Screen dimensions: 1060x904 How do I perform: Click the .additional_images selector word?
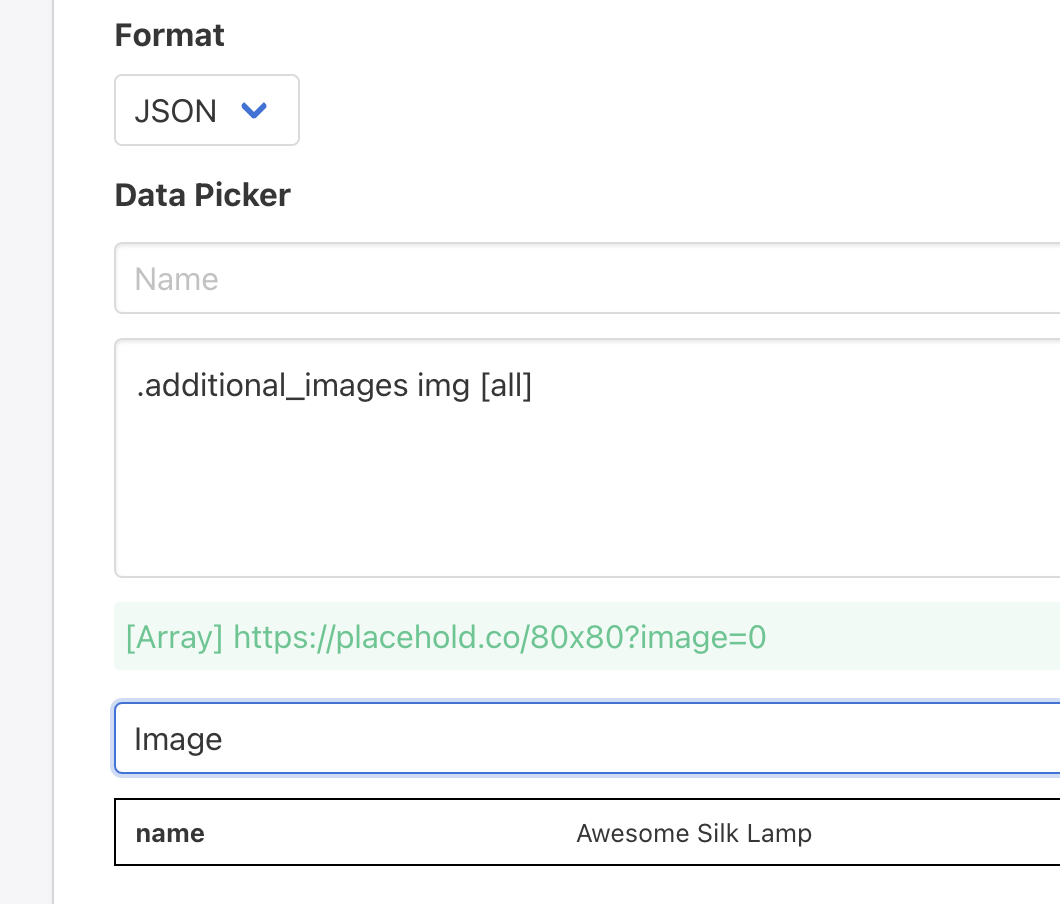pos(271,386)
